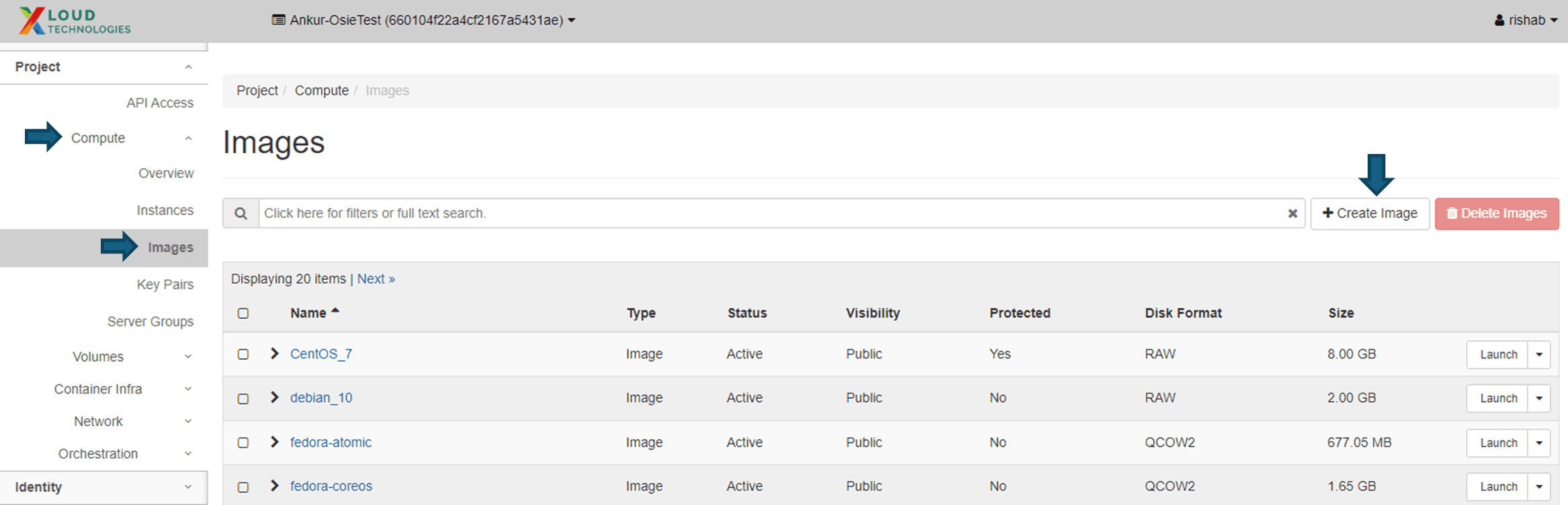
Task: Open the Ankur-OsieTest project selector dropdown
Action: click(x=424, y=20)
